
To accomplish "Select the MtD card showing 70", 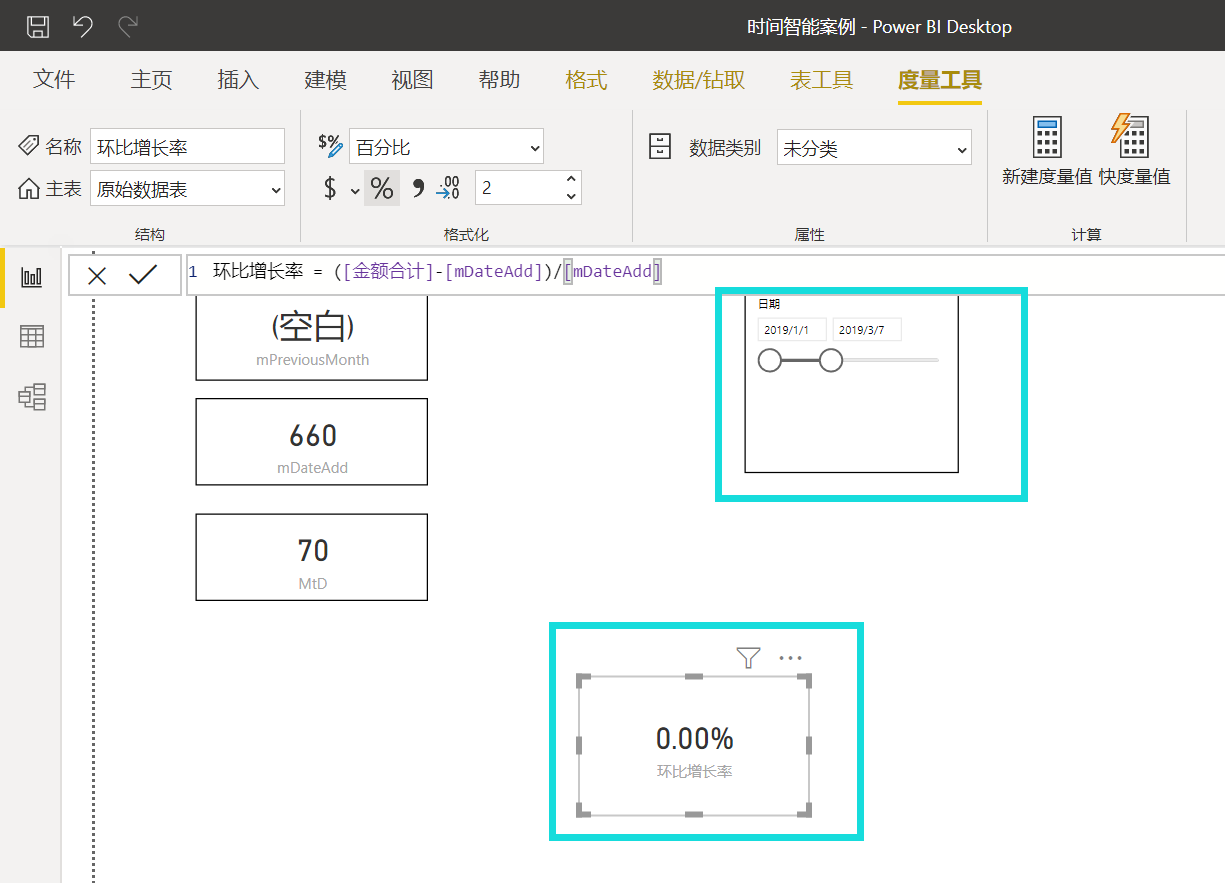I will [312, 557].
